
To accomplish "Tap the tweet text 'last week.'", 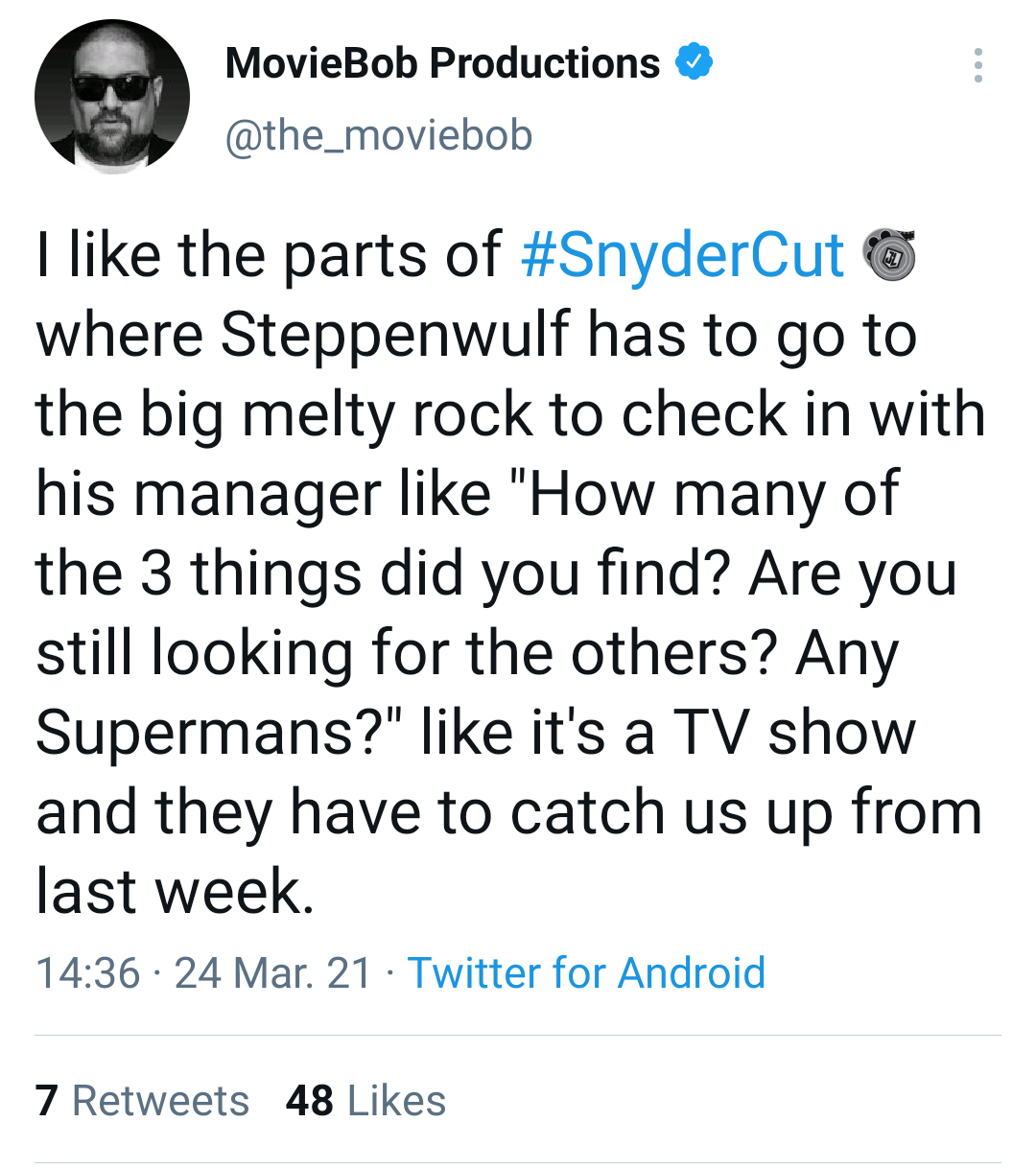I will point(176,891).
